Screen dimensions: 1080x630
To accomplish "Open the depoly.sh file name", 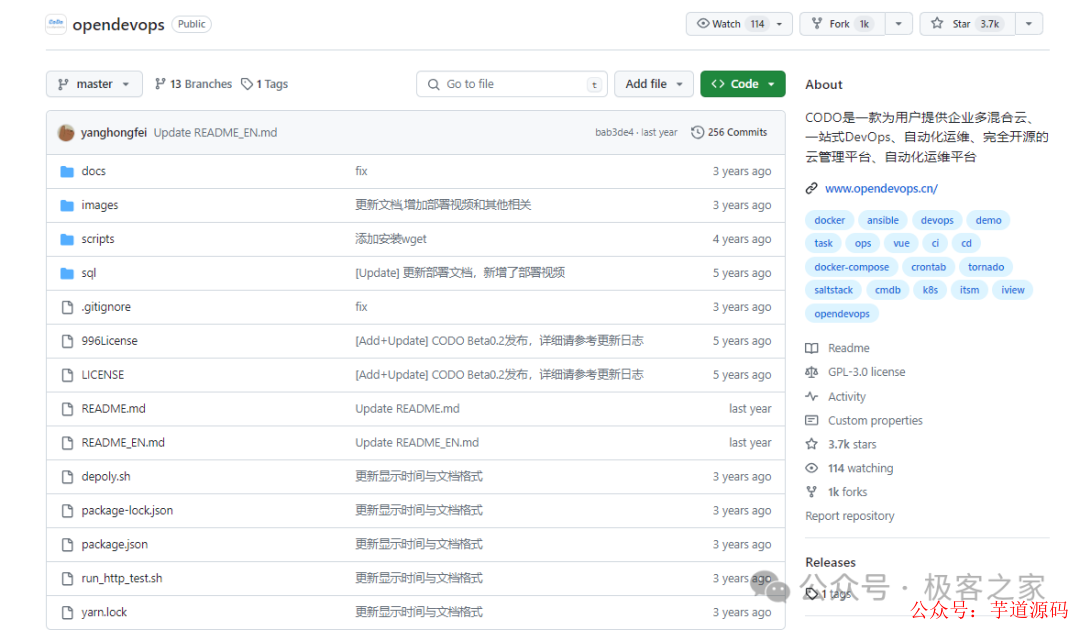I will point(105,476).
